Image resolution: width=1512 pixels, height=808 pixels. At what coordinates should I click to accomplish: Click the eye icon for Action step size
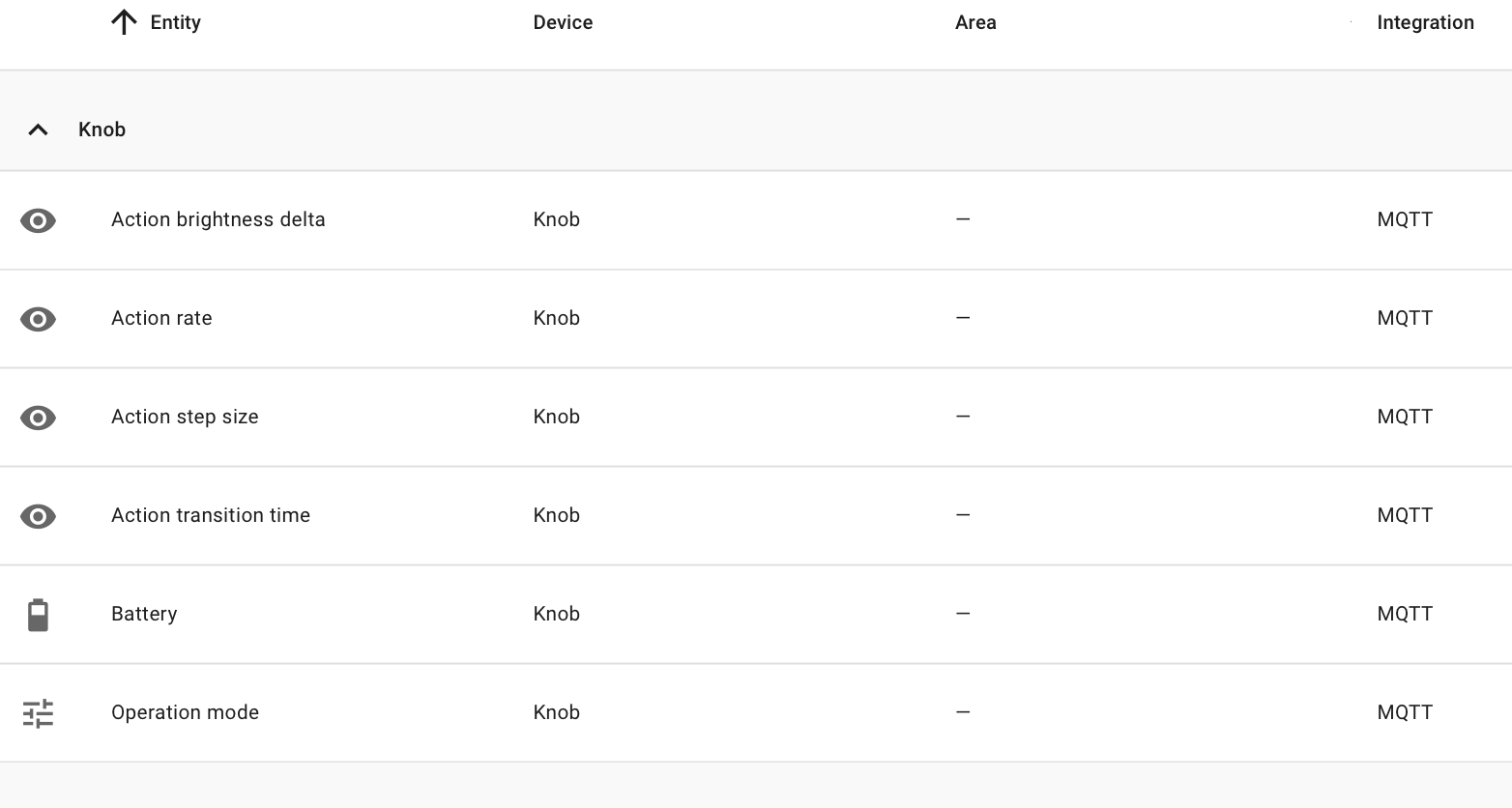38,418
